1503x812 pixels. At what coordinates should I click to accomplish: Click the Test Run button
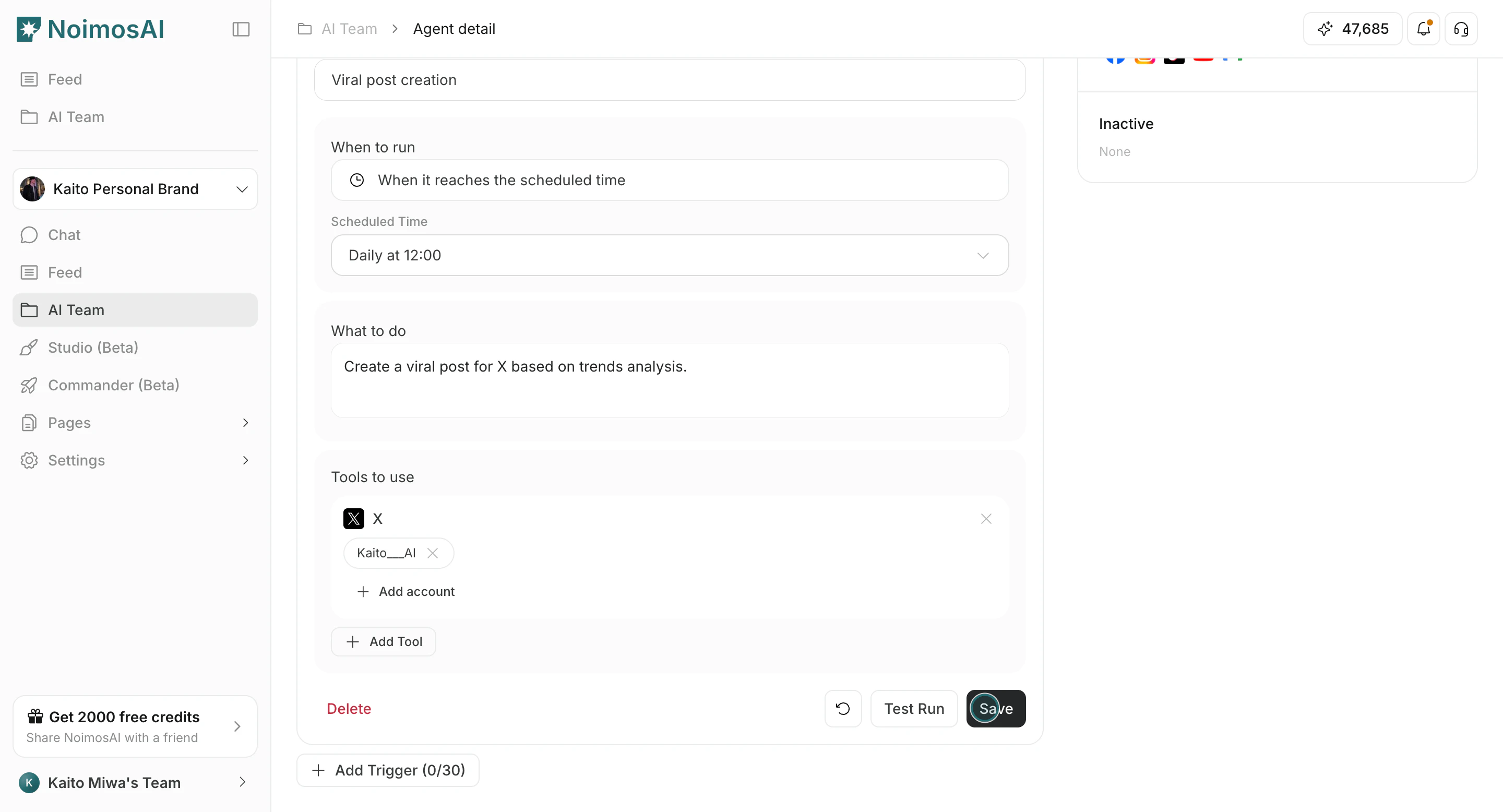click(x=914, y=708)
